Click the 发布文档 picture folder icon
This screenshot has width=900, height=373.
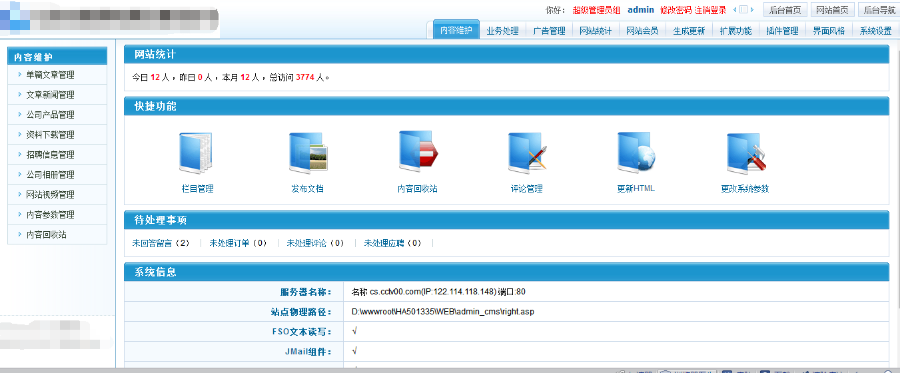pyautogui.click(x=307, y=153)
